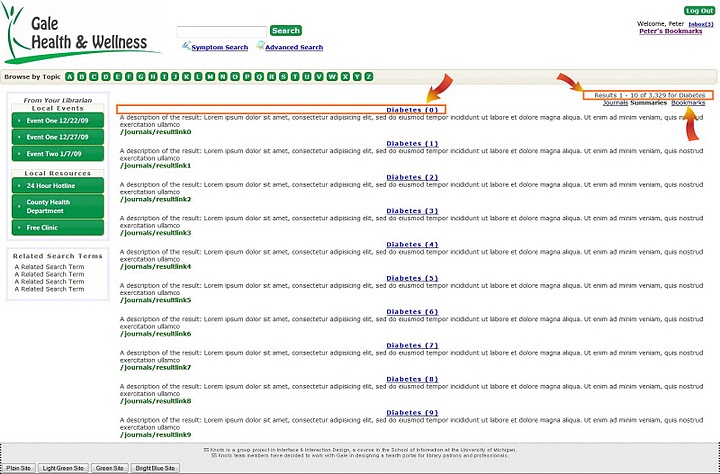Open the Inbox(3) link
Viewport: 720px width, 474px height.
click(x=701, y=23)
